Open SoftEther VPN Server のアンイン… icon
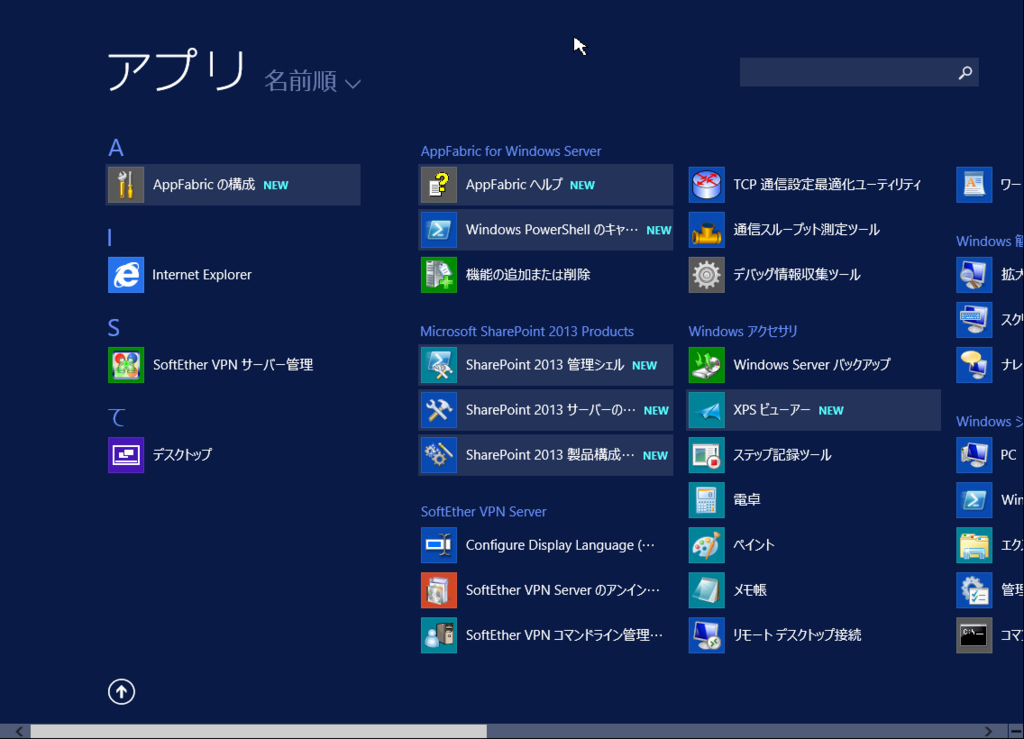This screenshot has height=739, width=1024. [439, 590]
